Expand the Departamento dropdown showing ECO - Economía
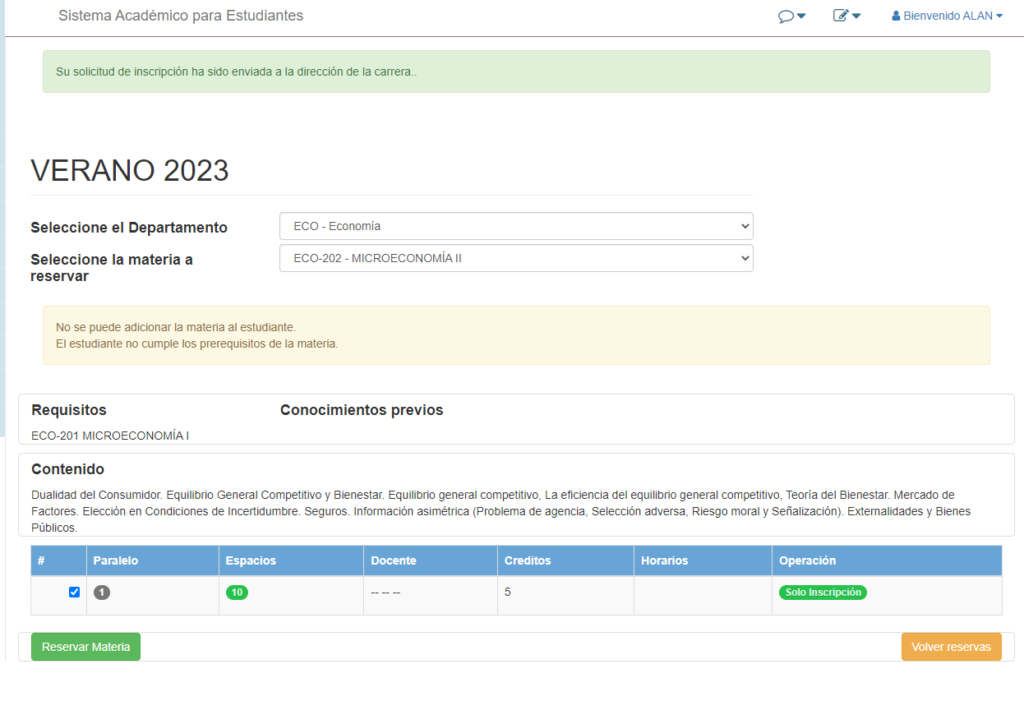The image size is (1024, 701). 515,226
